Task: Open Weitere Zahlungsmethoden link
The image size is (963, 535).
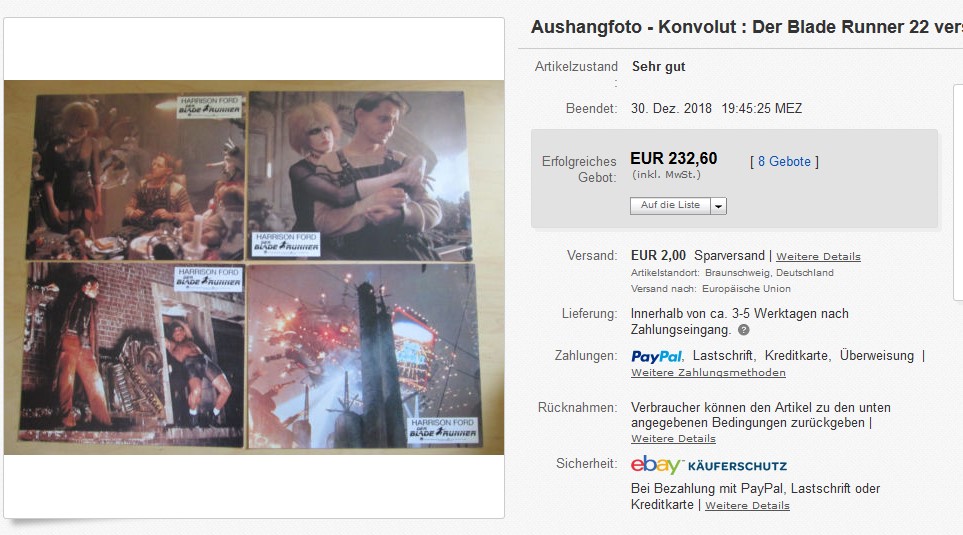Action: coord(708,373)
